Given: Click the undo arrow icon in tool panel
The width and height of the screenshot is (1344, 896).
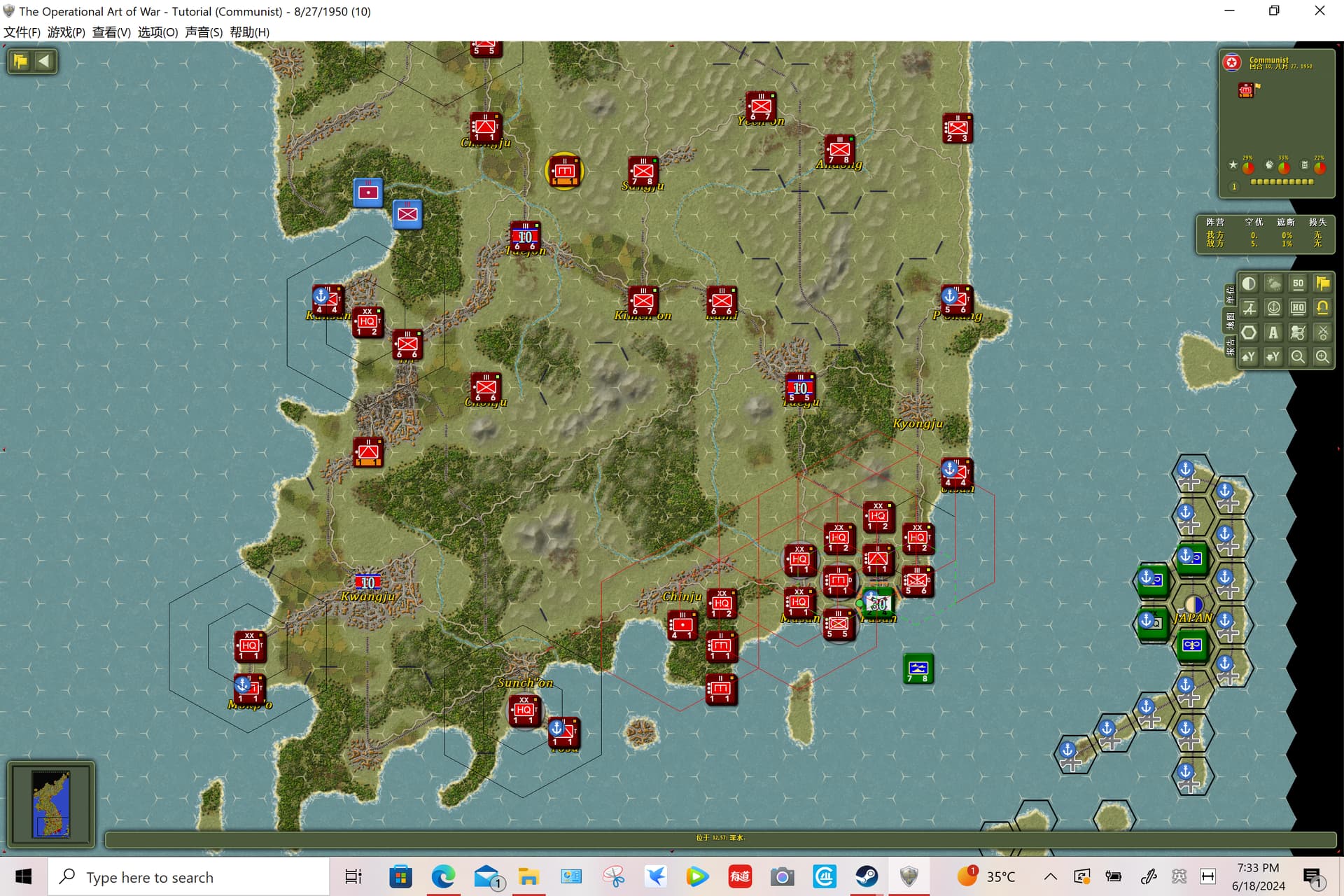Looking at the screenshot, I should click(1322, 308).
